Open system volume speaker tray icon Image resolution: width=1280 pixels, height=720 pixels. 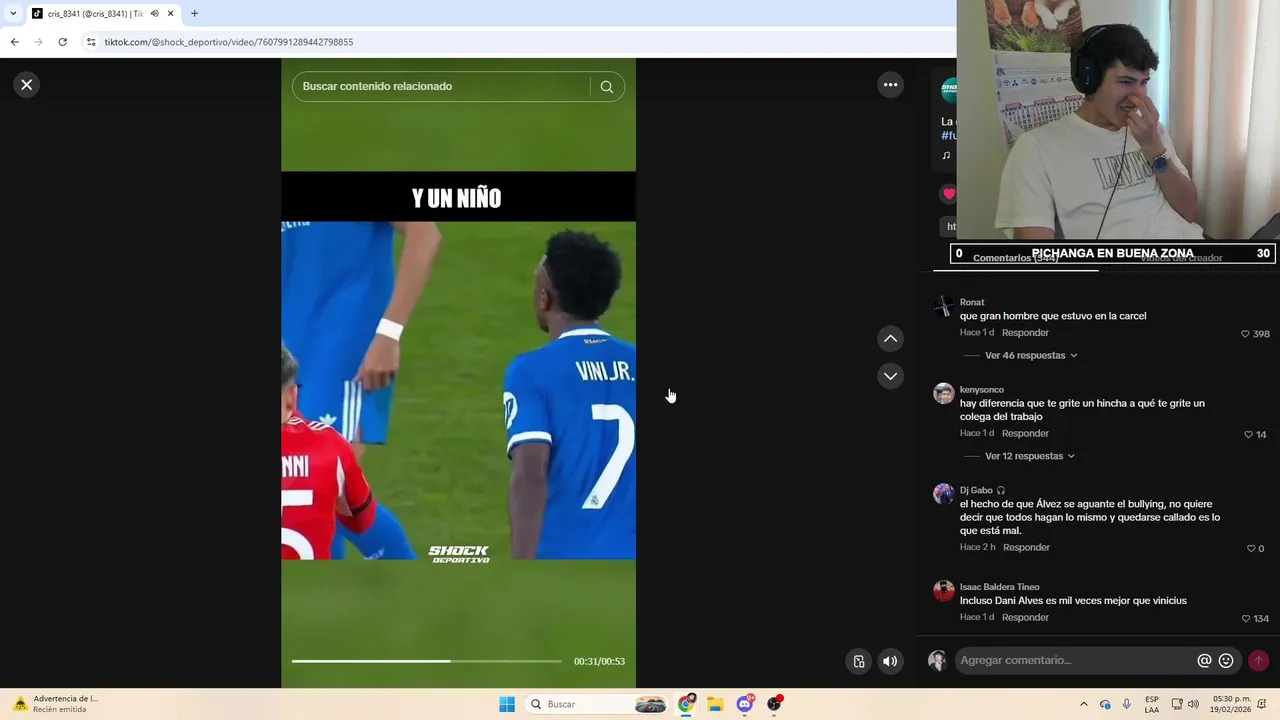1193,704
